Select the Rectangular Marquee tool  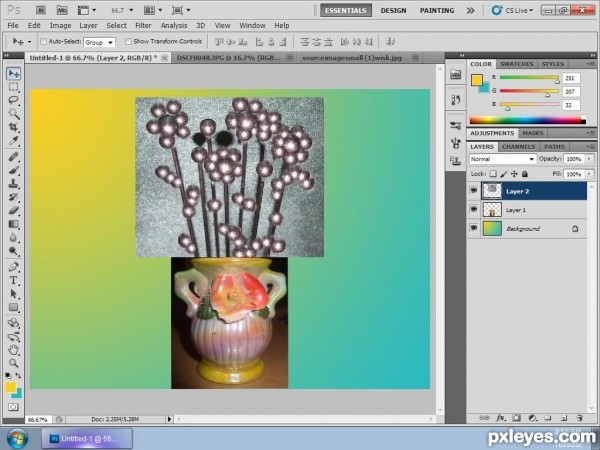(x=13, y=87)
